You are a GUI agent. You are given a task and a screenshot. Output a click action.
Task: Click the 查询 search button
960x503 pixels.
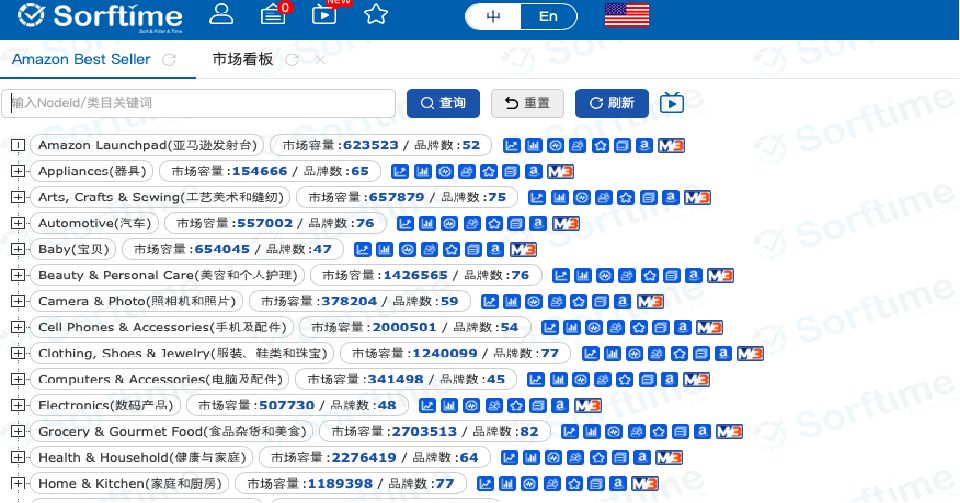click(443, 103)
